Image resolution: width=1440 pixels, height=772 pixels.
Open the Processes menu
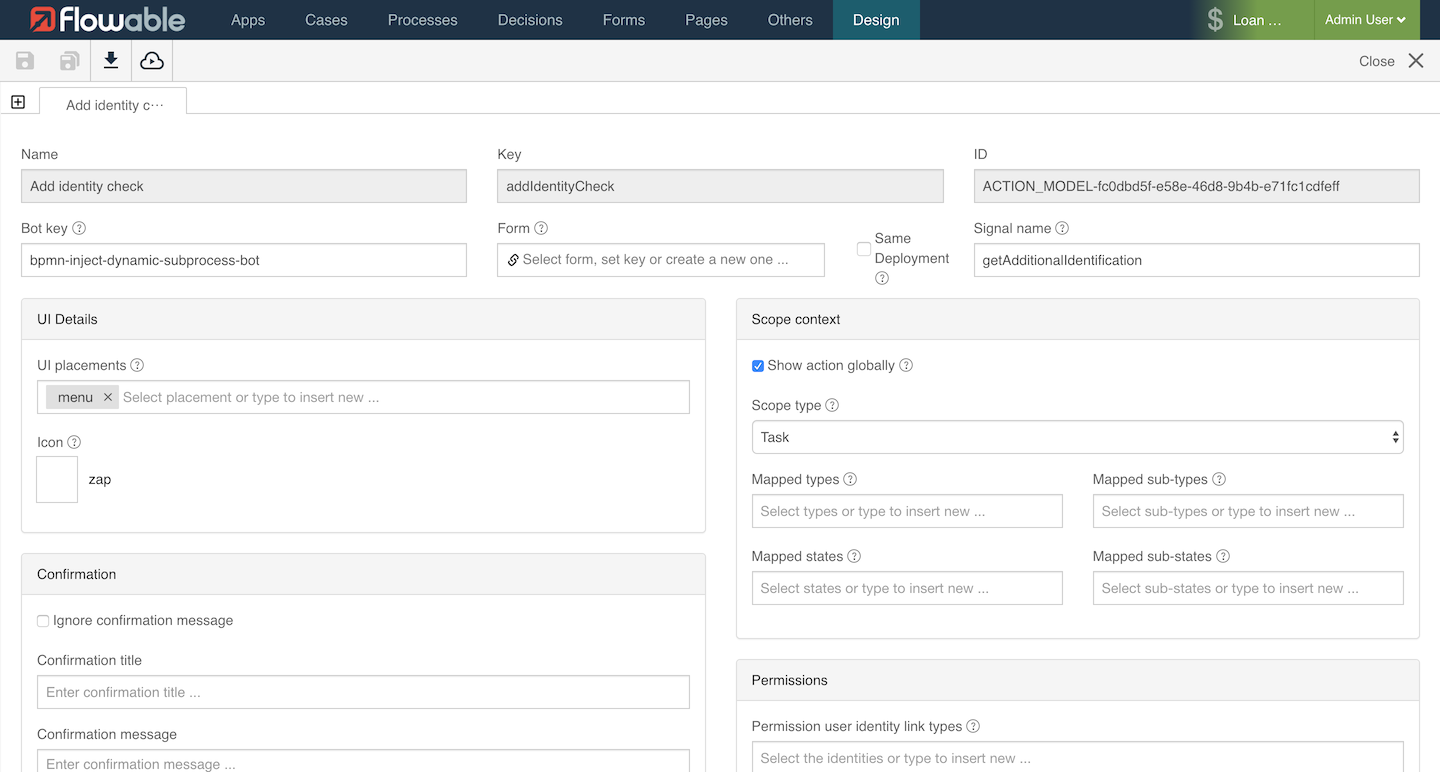(x=422, y=20)
